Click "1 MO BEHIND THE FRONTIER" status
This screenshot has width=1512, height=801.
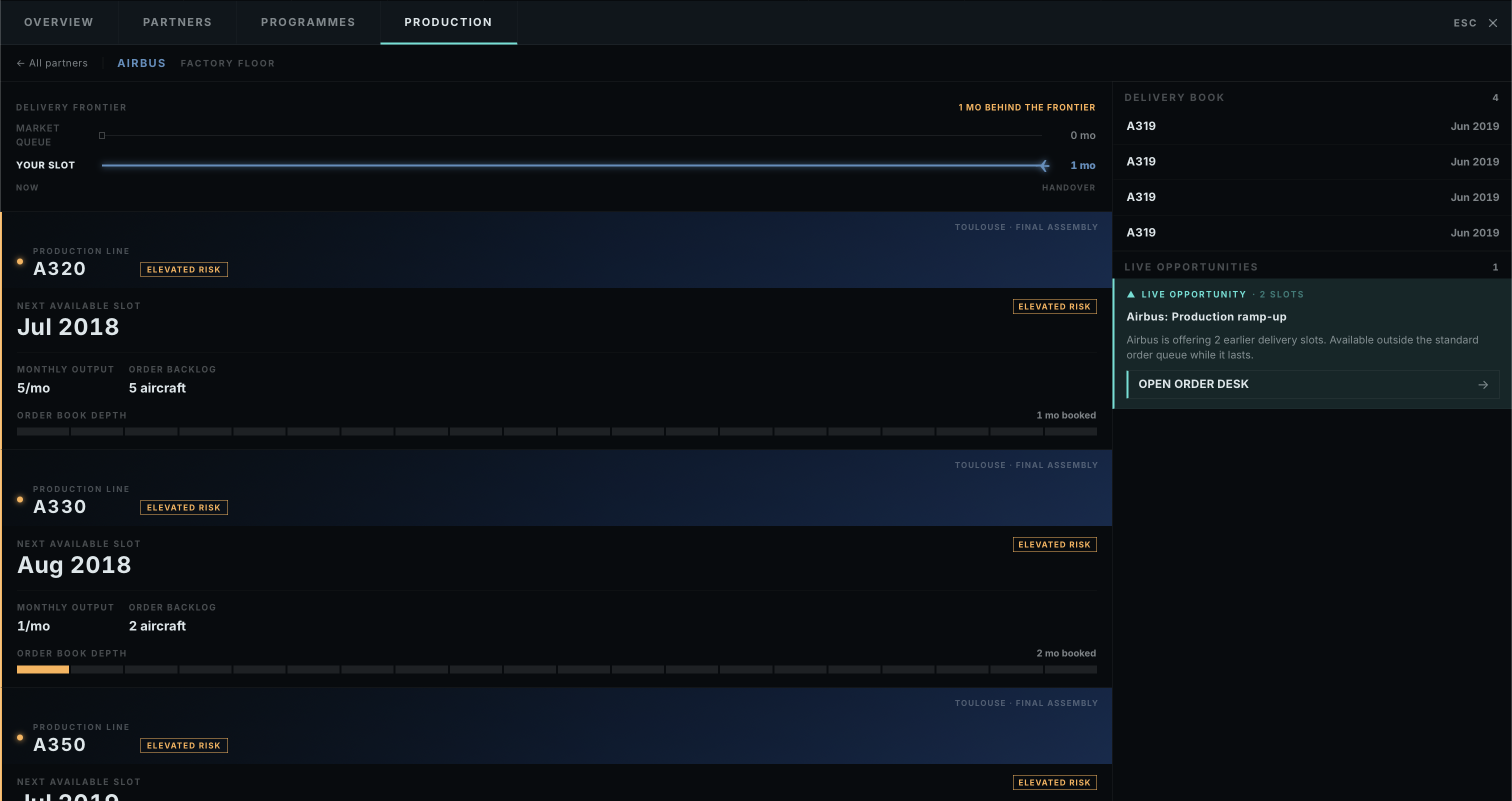click(1026, 107)
